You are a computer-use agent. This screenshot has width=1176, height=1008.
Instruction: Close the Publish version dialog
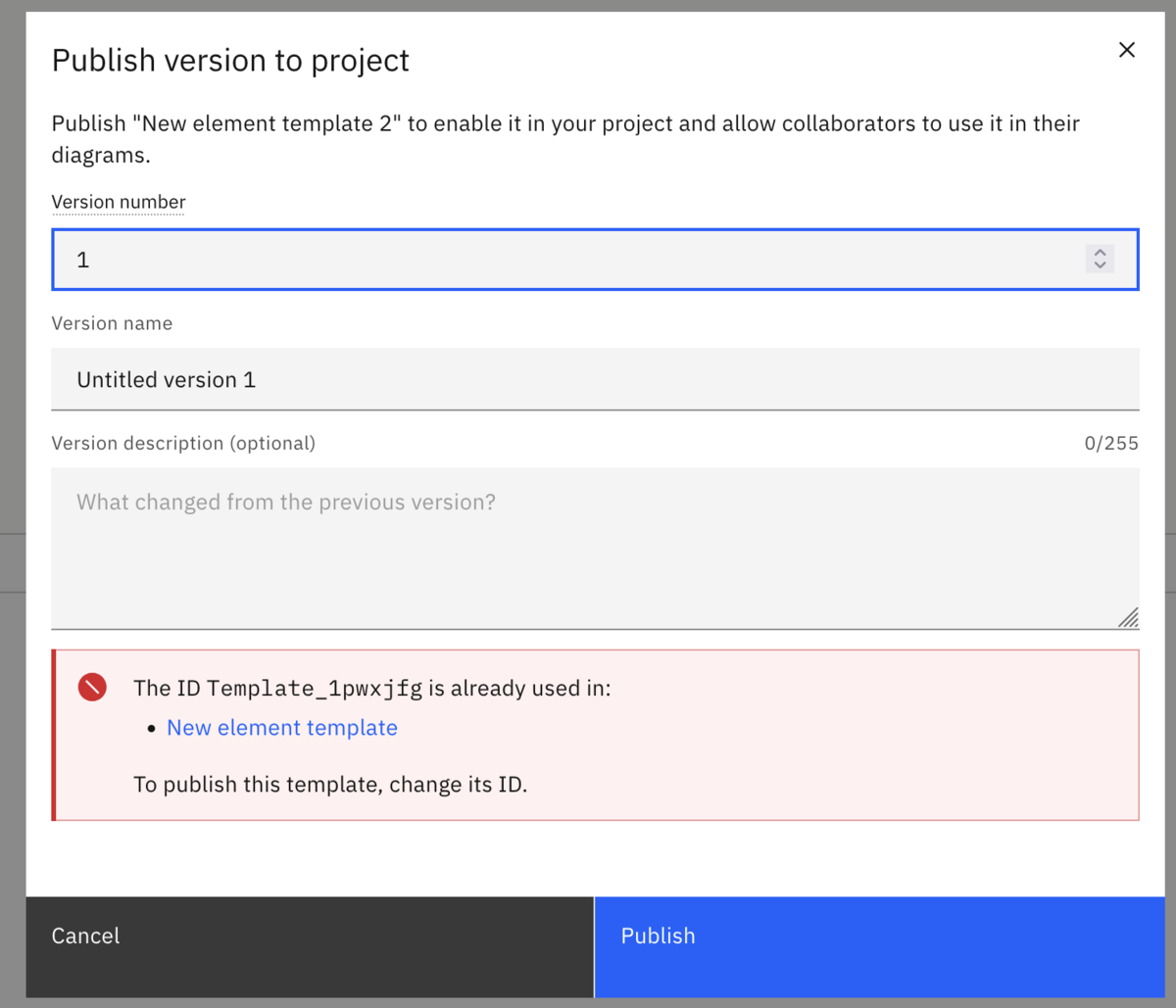(1126, 49)
